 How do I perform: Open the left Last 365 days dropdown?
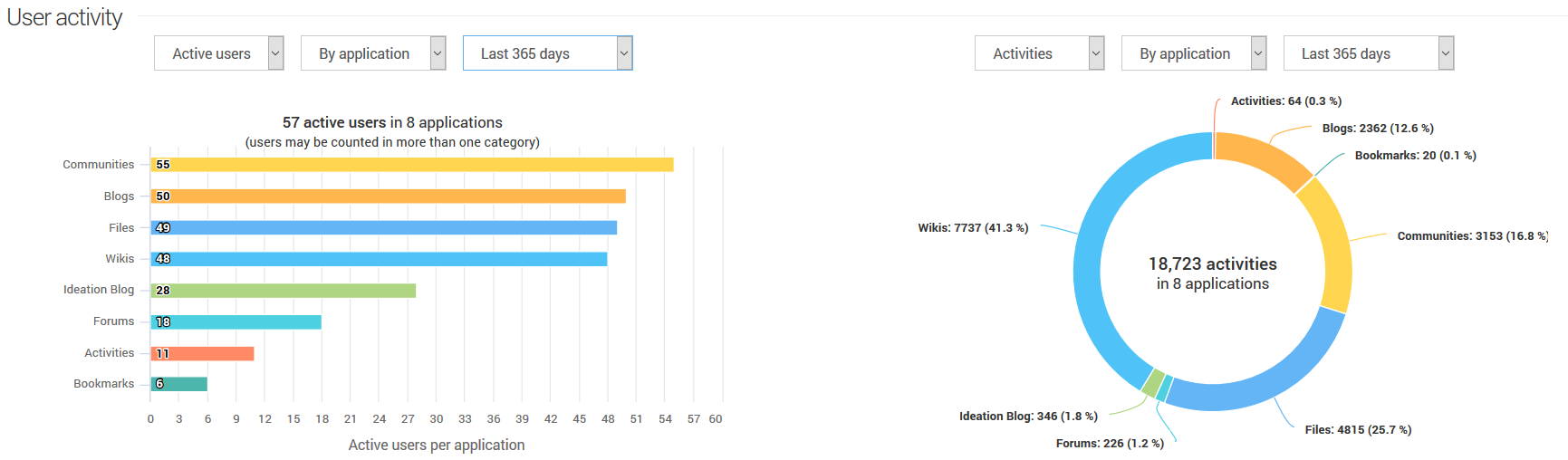point(547,53)
